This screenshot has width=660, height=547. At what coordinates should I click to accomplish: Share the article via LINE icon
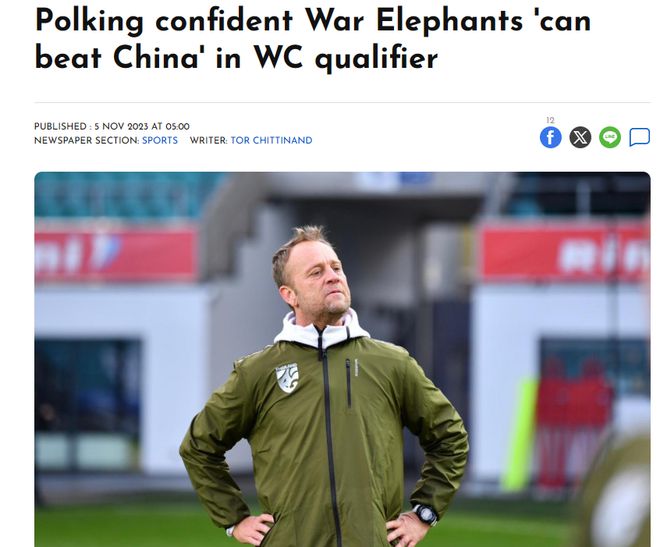[610, 138]
